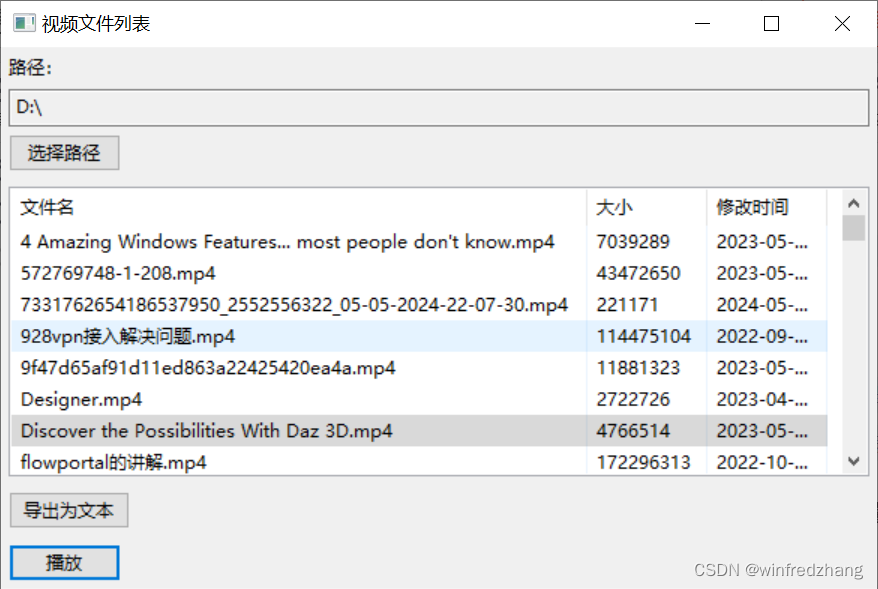Click the 2022-09 date in the 928vpn row

click(x=762, y=336)
